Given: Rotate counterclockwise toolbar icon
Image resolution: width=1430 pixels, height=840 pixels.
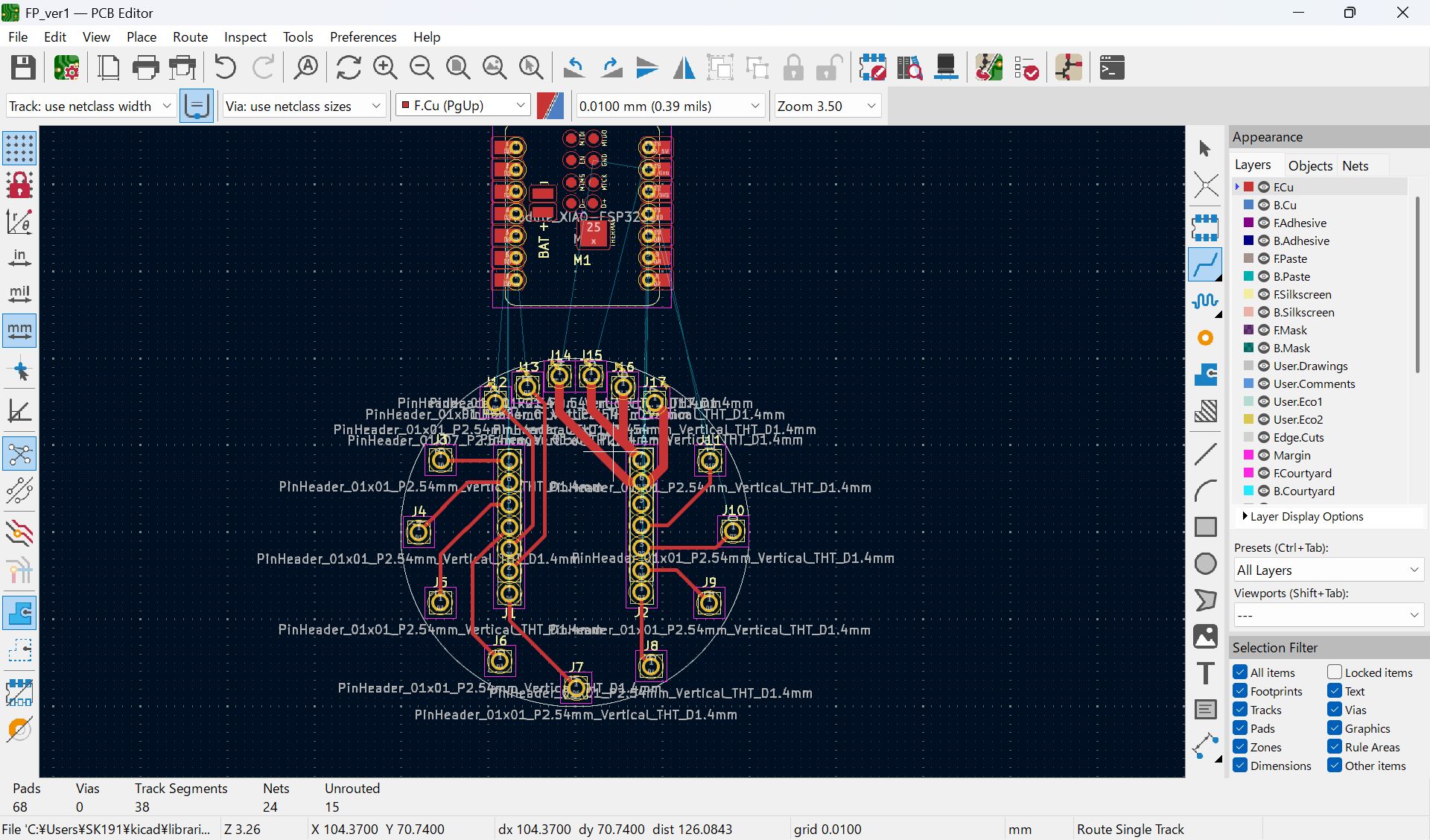Looking at the screenshot, I should click(x=574, y=68).
